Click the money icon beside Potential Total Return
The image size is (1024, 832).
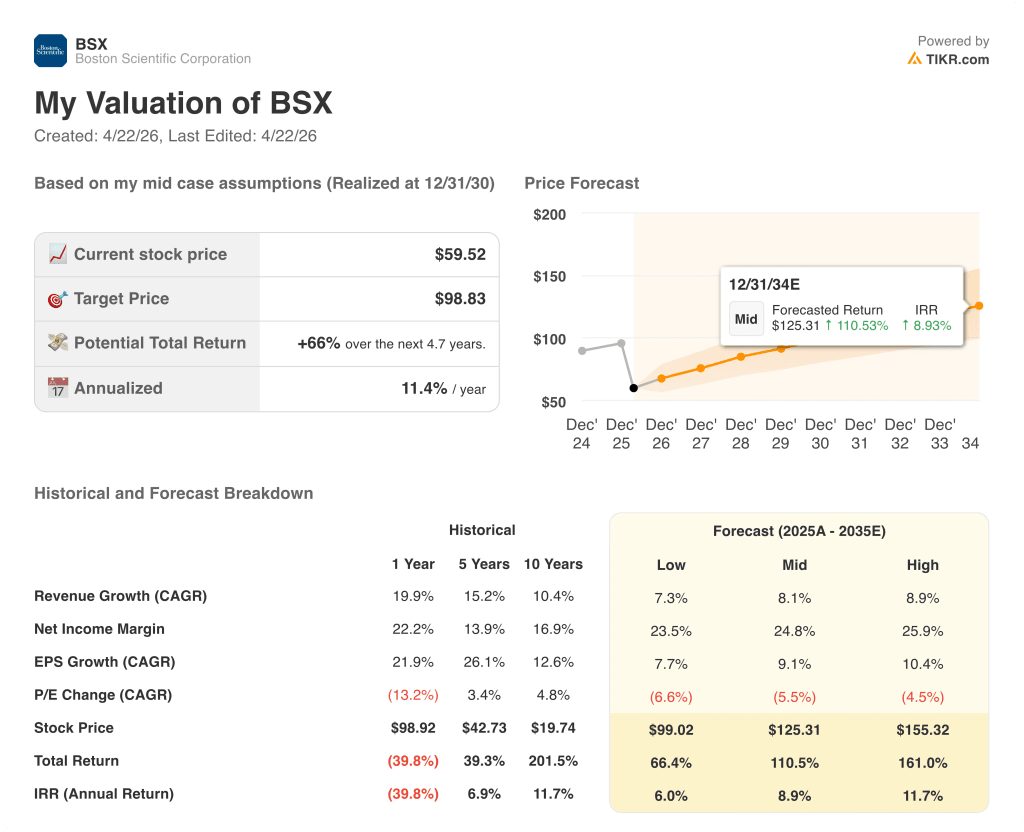57,343
